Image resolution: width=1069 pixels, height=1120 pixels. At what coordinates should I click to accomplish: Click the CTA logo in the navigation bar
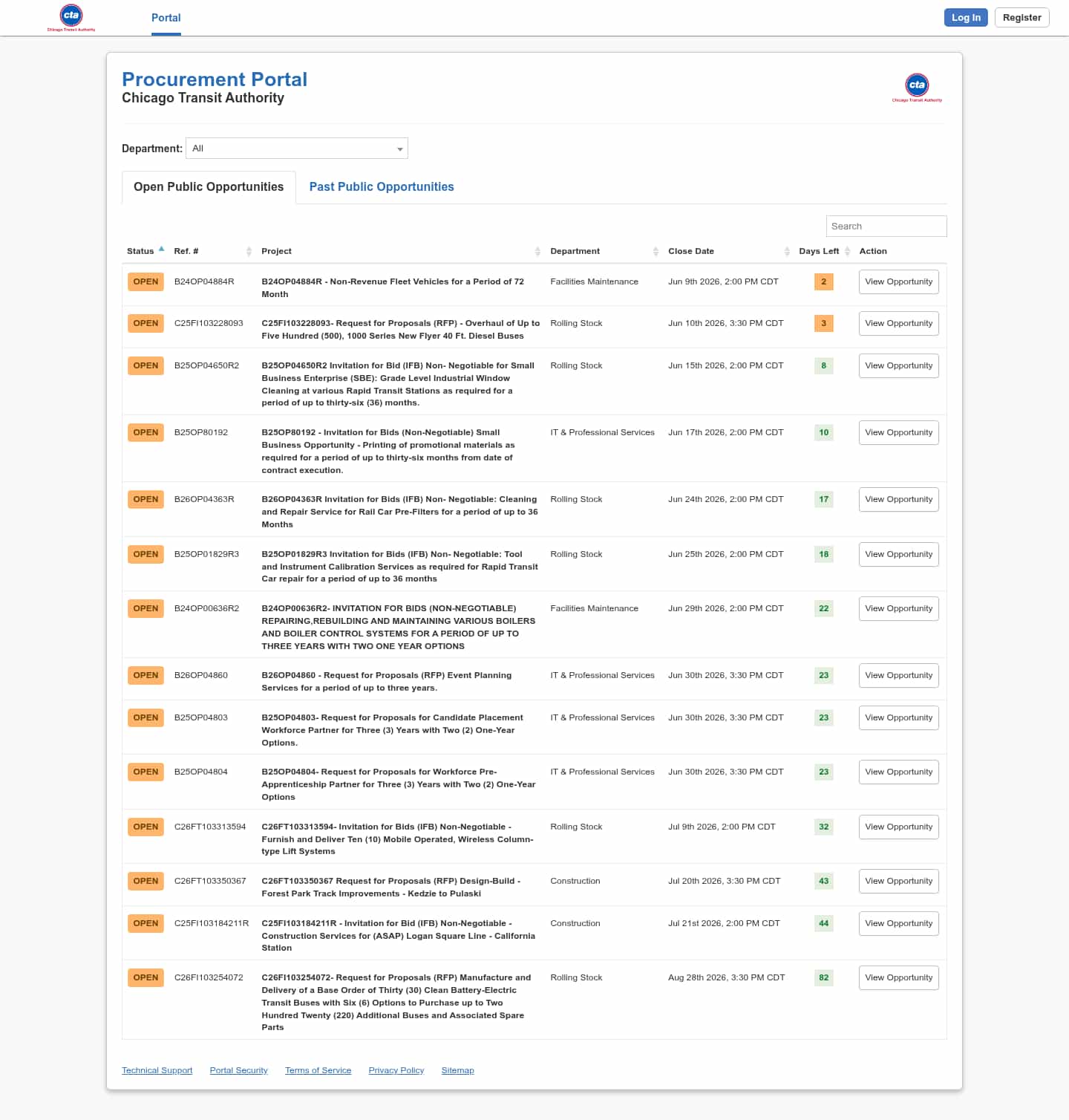71,18
